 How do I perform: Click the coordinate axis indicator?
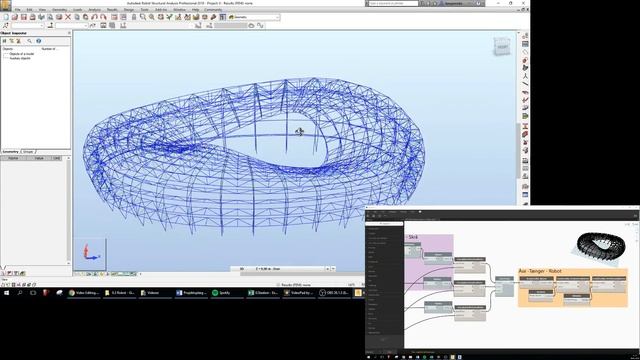tap(90, 253)
